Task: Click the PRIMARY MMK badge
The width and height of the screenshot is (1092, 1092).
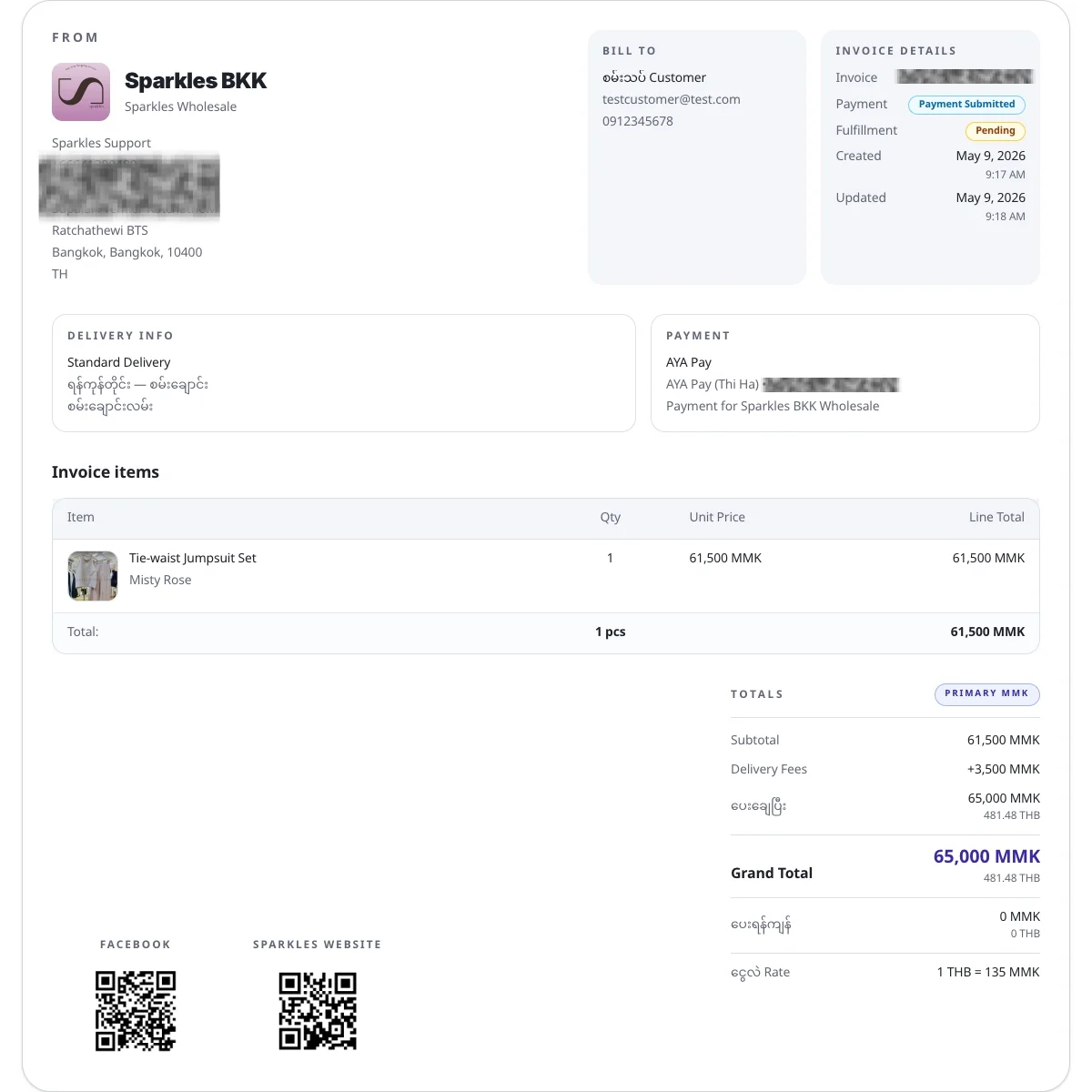Action: pyautogui.click(x=986, y=693)
